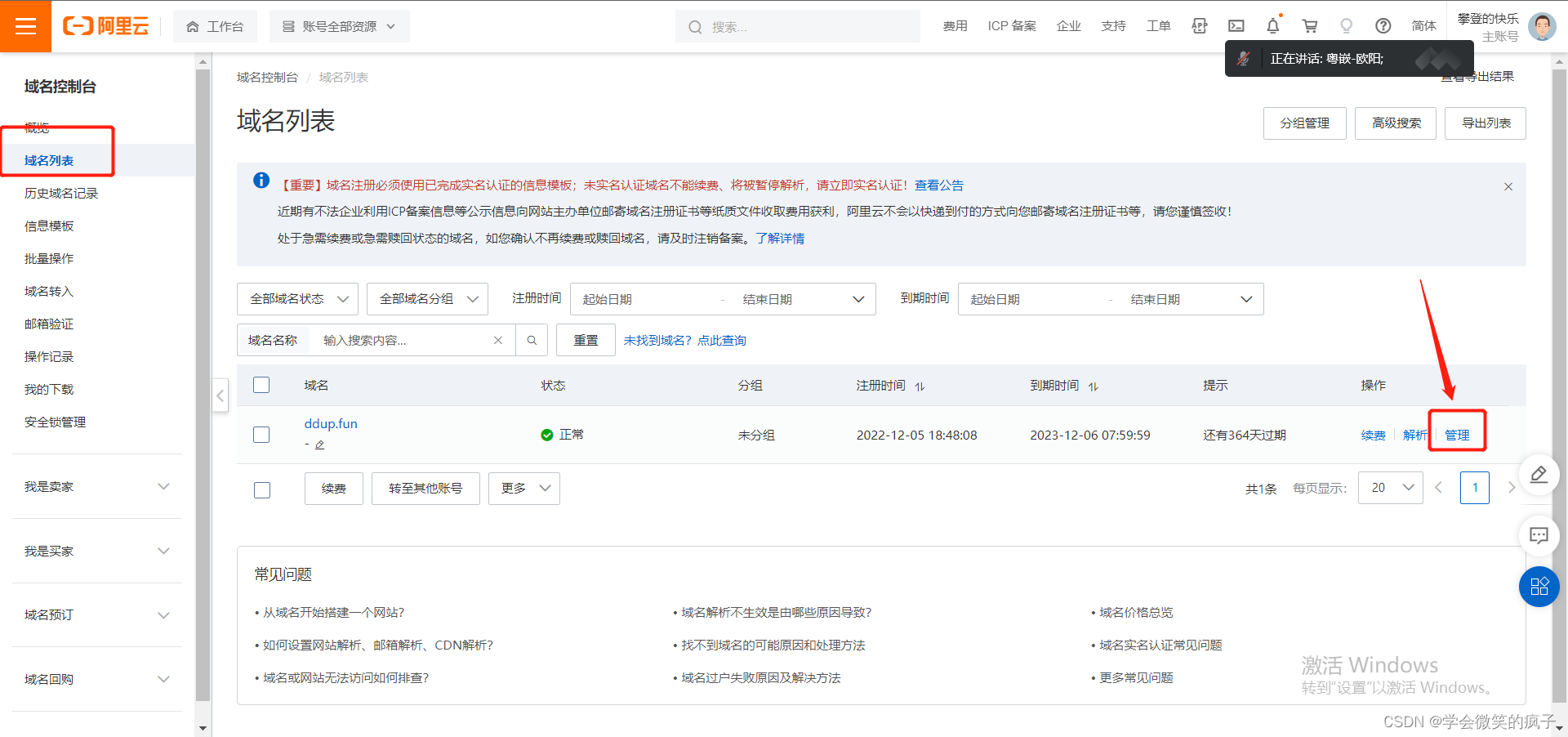Click 续费 link in ddup.fun row
This screenshot has height=737, width=1568.
coord(1374,435)
